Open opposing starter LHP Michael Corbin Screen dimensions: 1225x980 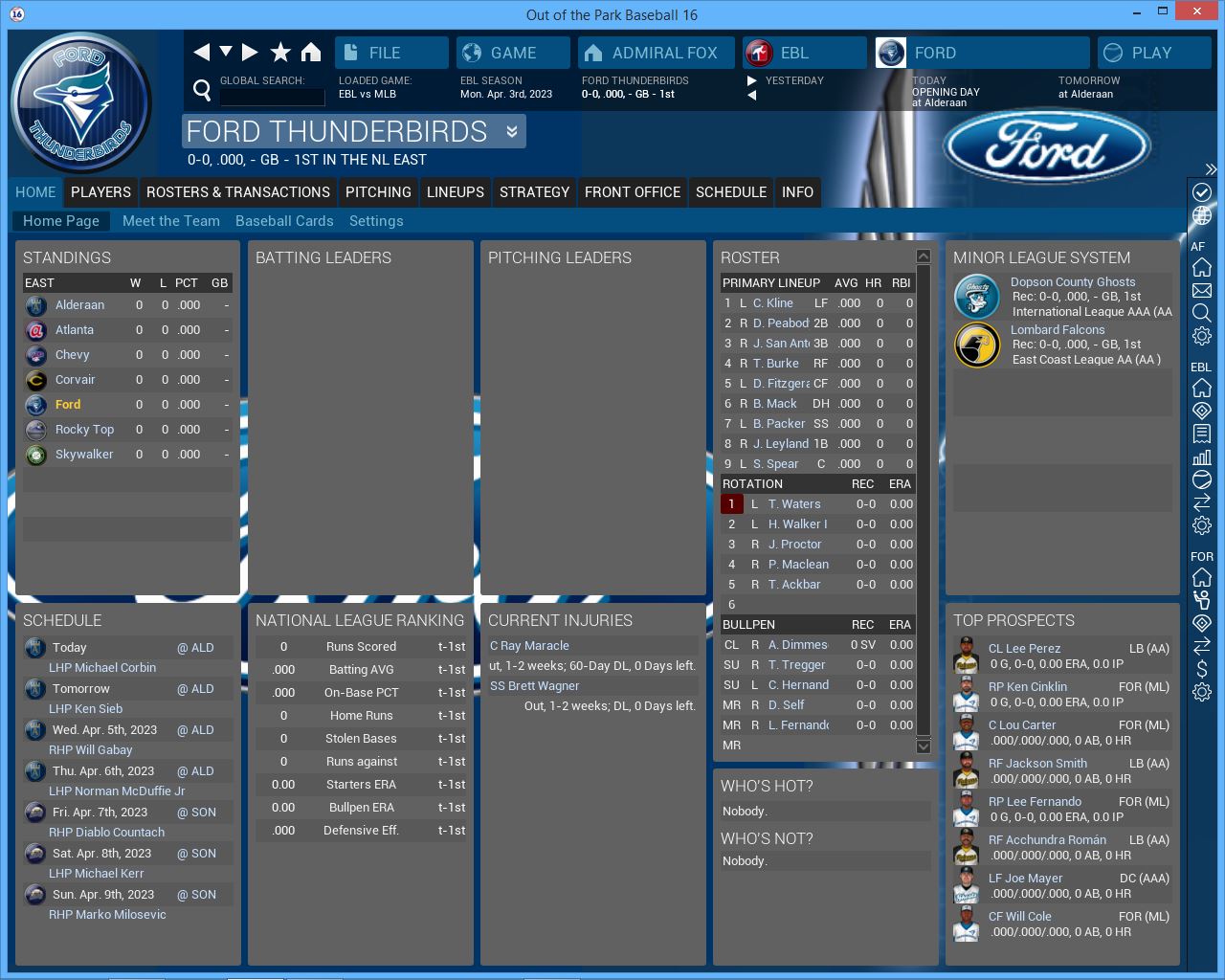coord(102,668)
